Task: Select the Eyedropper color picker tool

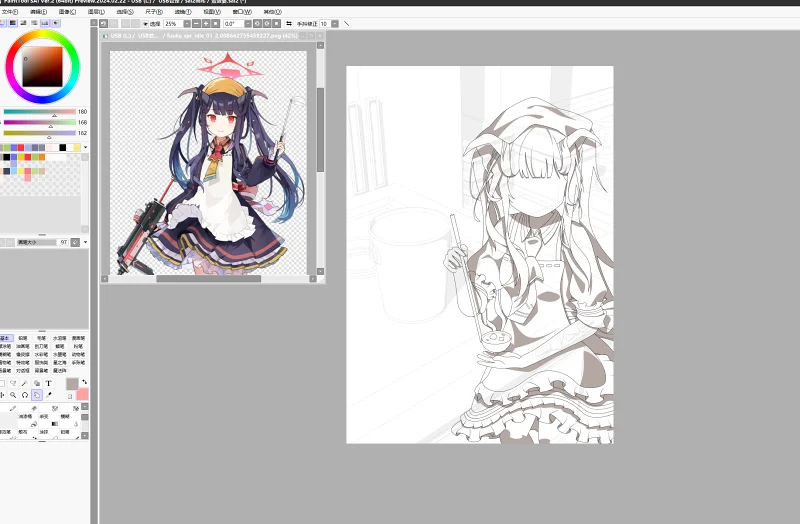Action: point(48,394)
